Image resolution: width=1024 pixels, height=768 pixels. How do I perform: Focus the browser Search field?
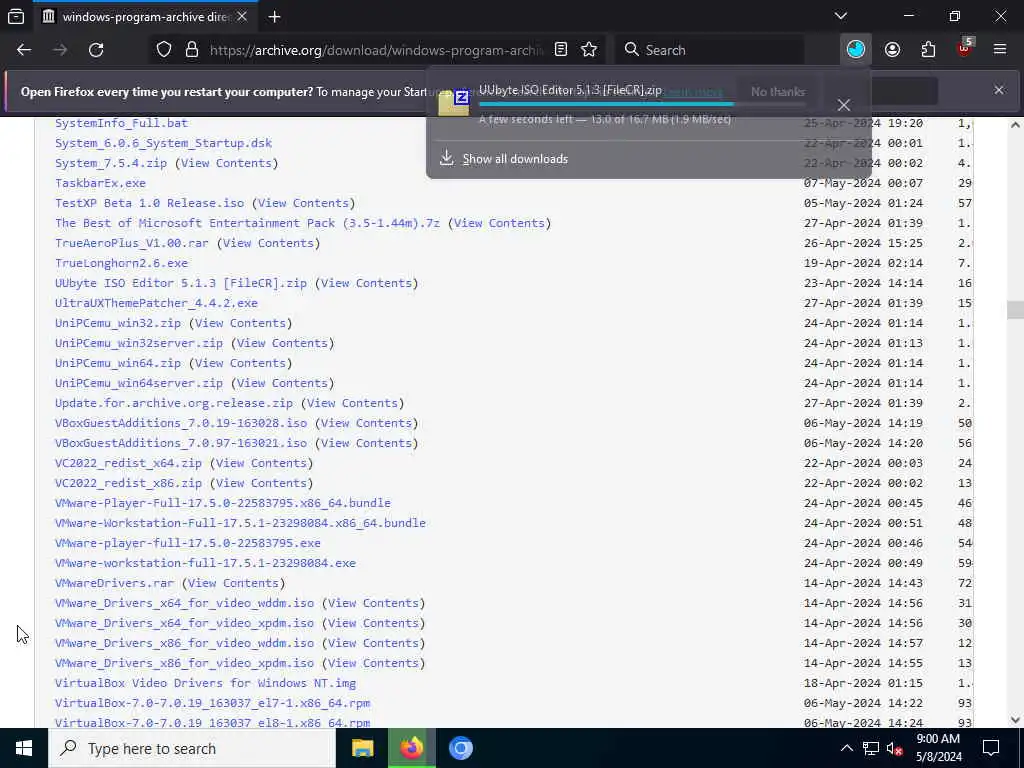pyautogui.click(x=710, y=50)
